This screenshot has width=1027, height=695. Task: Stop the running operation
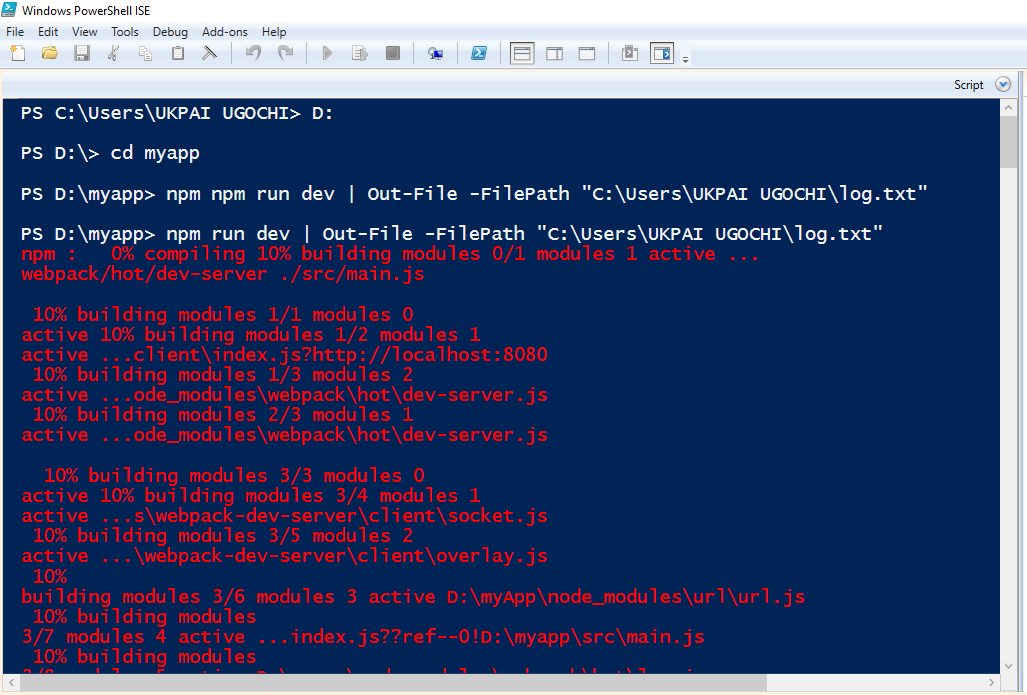pyautogui.click(x=392, y=53)
